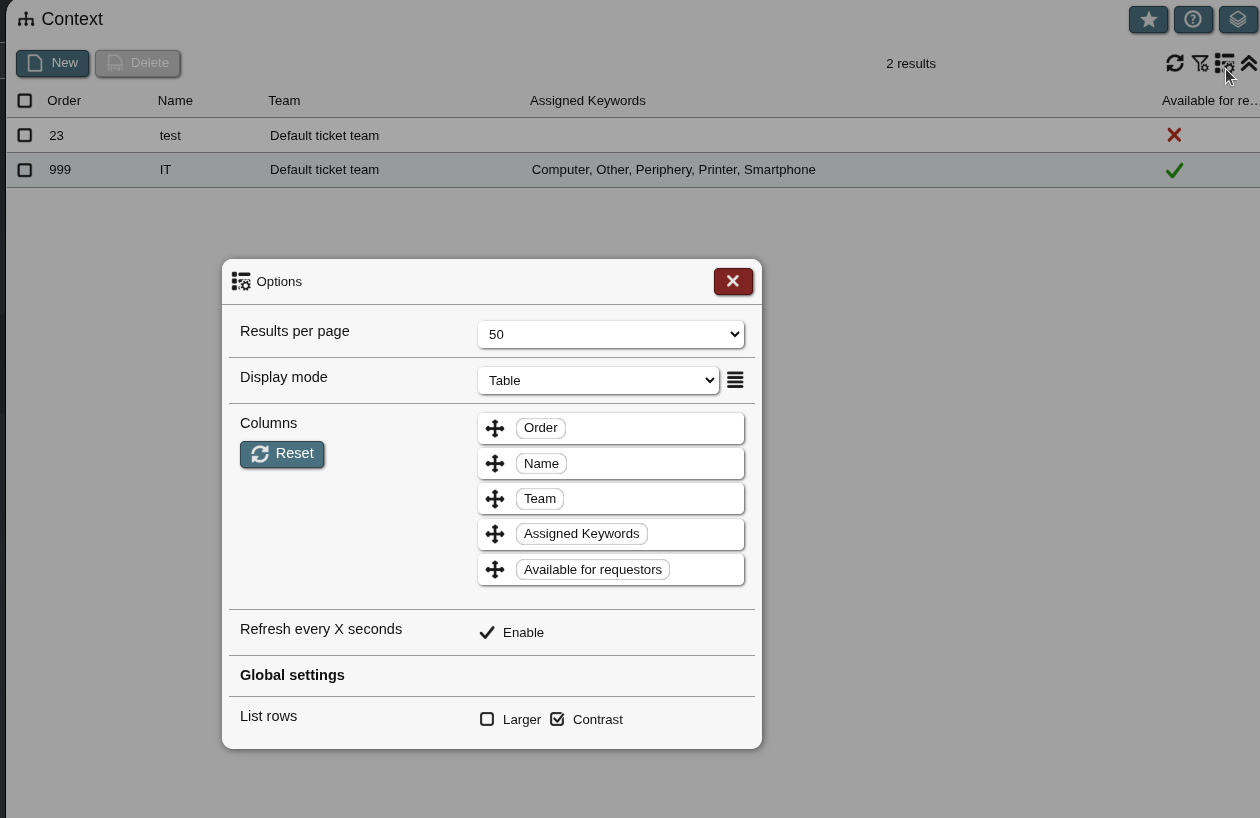Click move handle beside Assigned Keywords

pyautogui.click(x=495, y=534)
